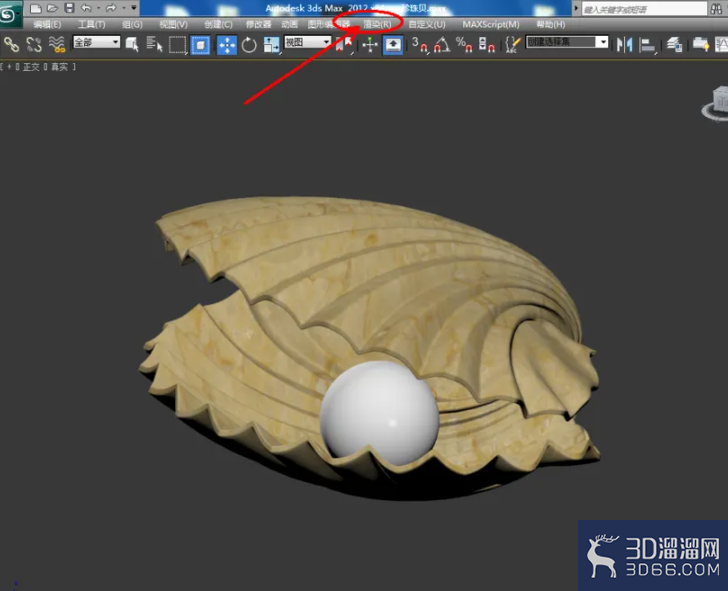Open the 创建(C) menu
Image resolution: width=728 pixels, height=591 pixels.
tap(218, 24)
